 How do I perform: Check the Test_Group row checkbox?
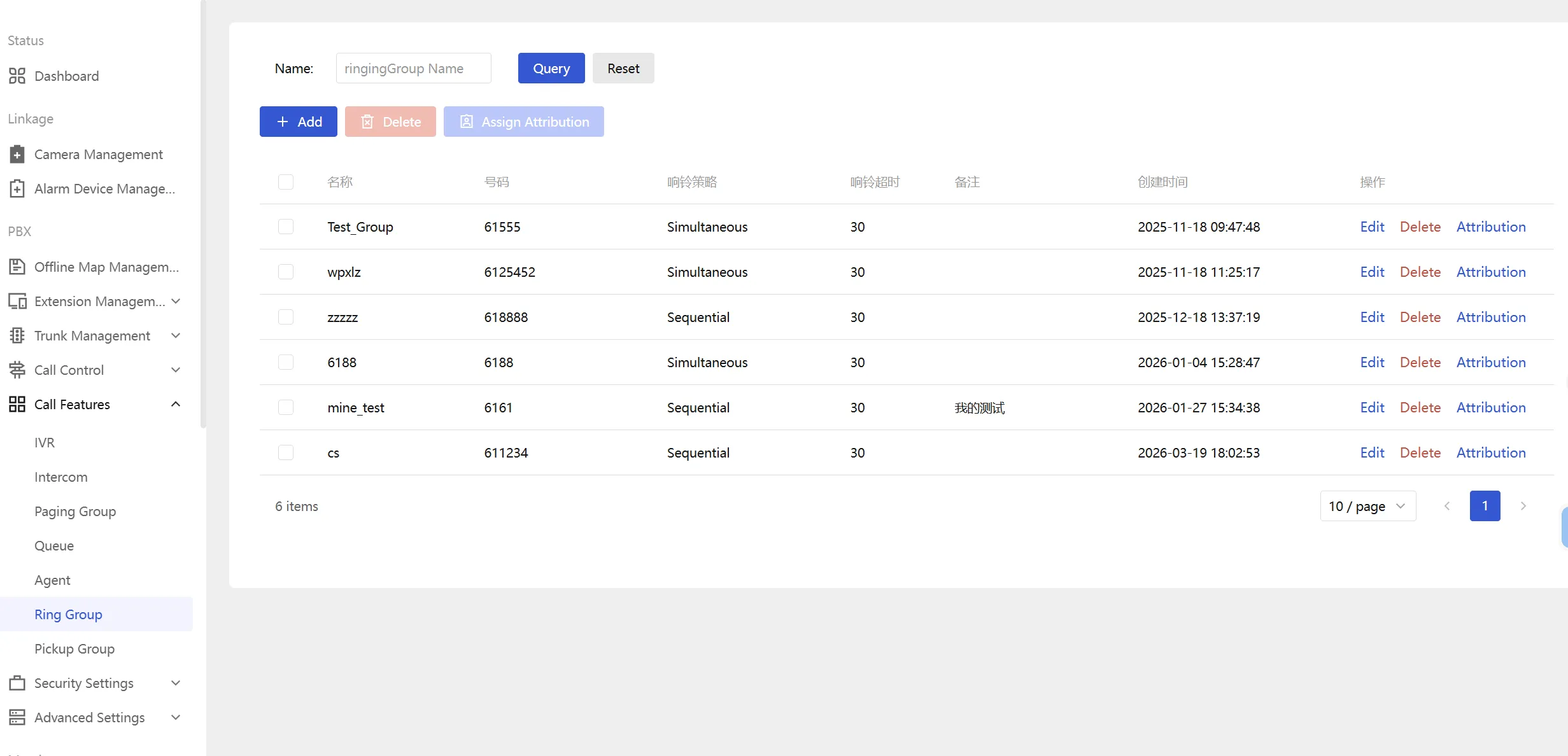click(286, 227)
